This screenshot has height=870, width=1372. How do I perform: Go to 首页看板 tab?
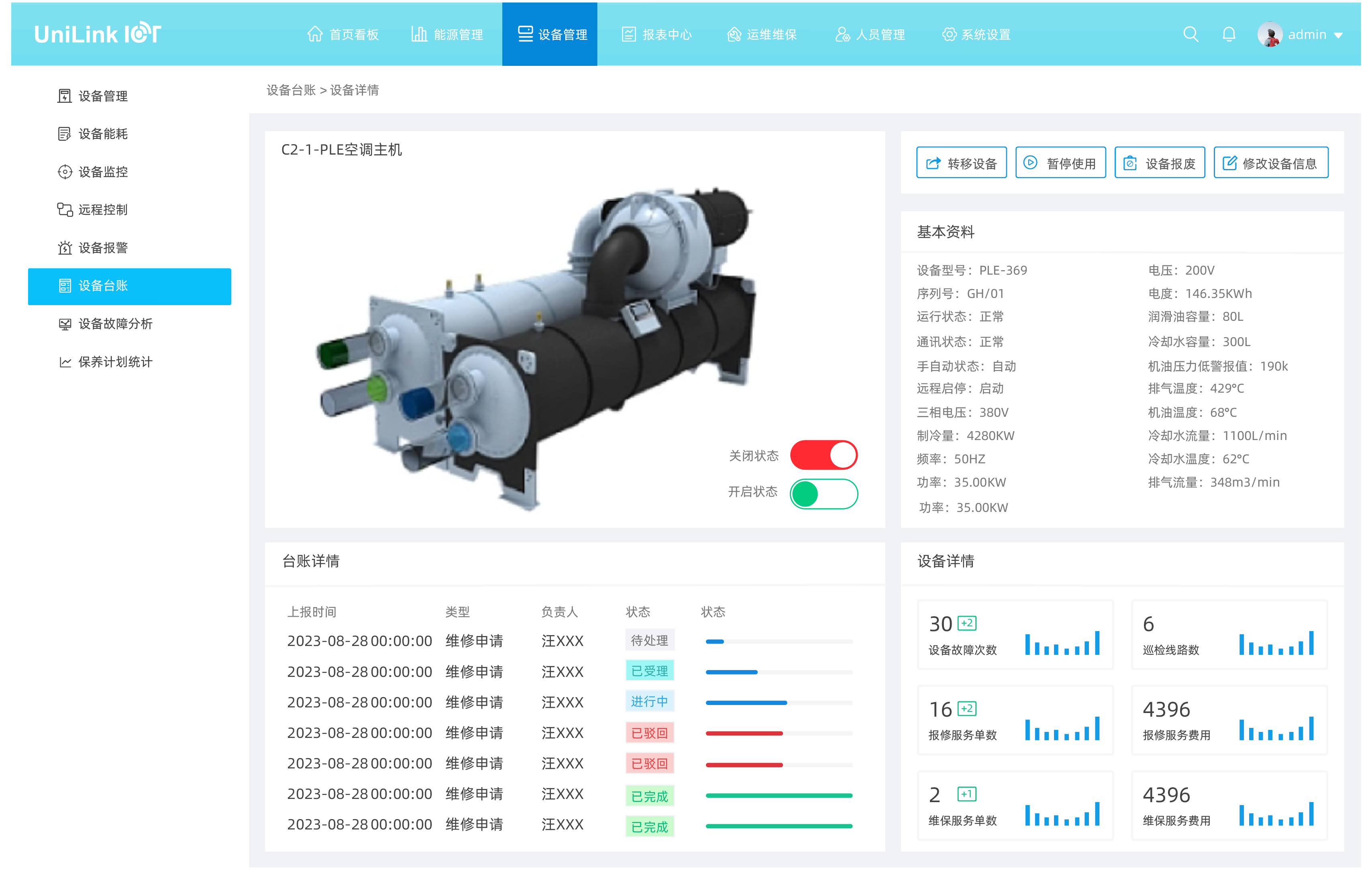(342, 34)
